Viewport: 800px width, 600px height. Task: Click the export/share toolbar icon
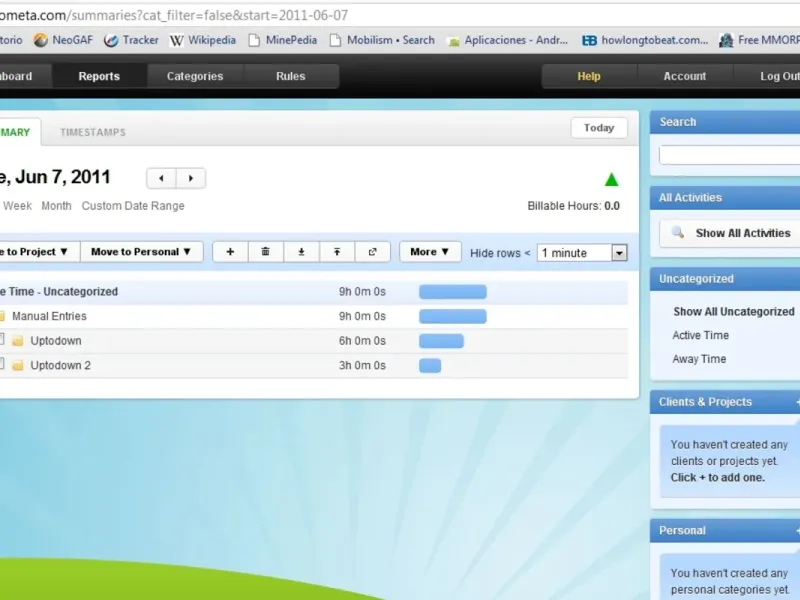[x=372, y=252]
